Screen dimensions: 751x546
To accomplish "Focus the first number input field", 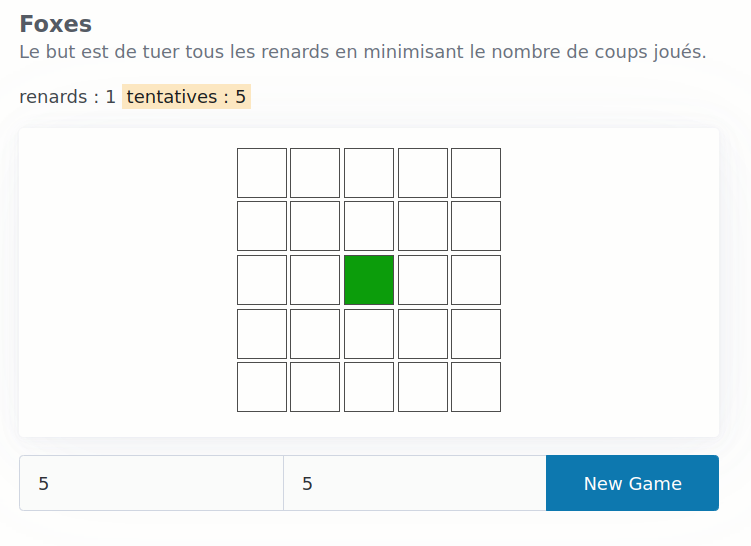I will click(151, 483).
